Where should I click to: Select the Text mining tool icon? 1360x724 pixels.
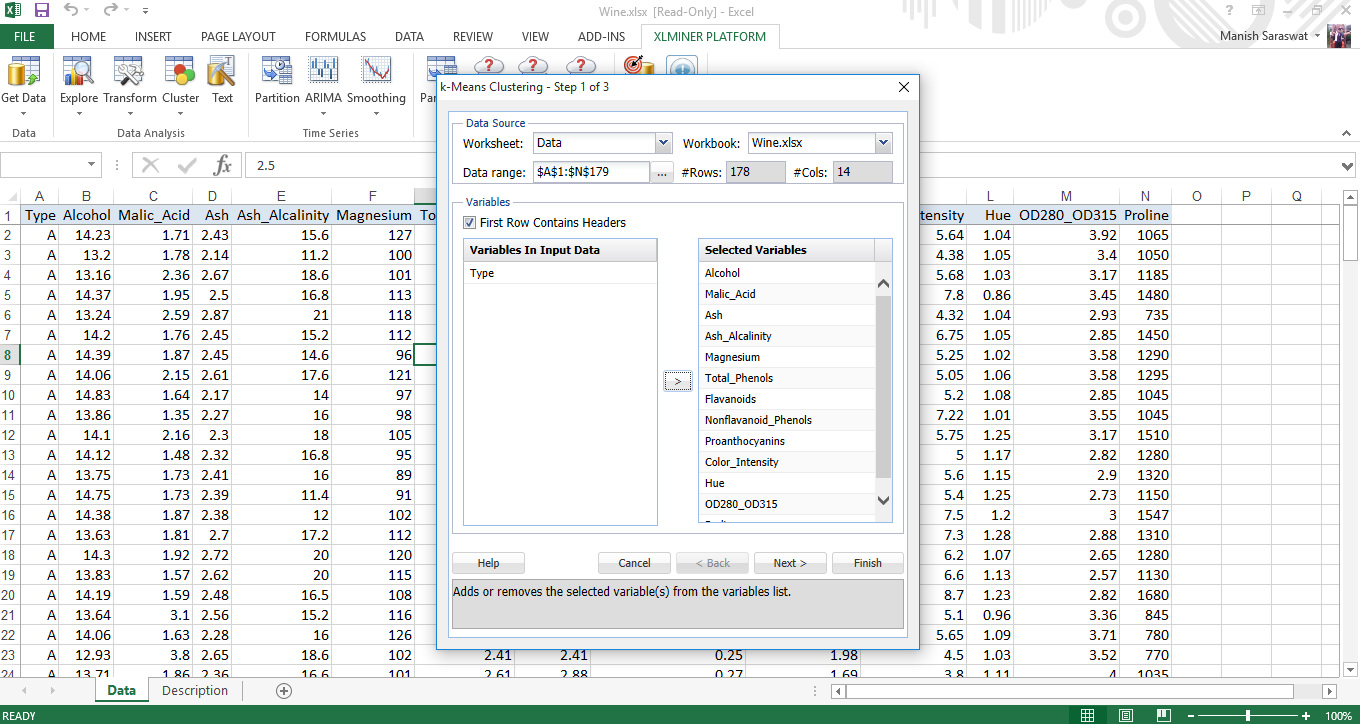click(x=222, y=80)
